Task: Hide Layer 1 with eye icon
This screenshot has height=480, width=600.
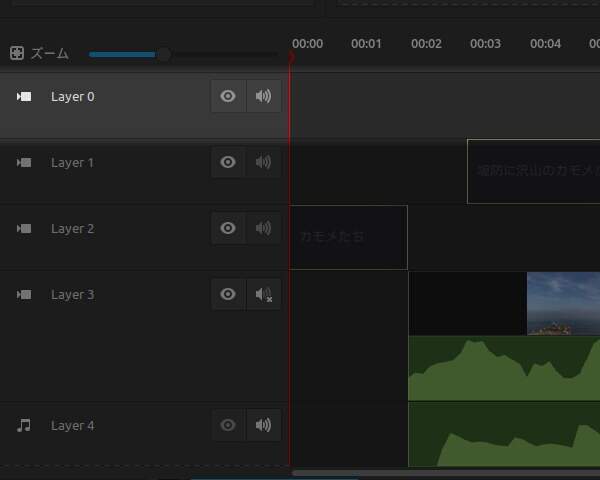Action: coord(228,163)
